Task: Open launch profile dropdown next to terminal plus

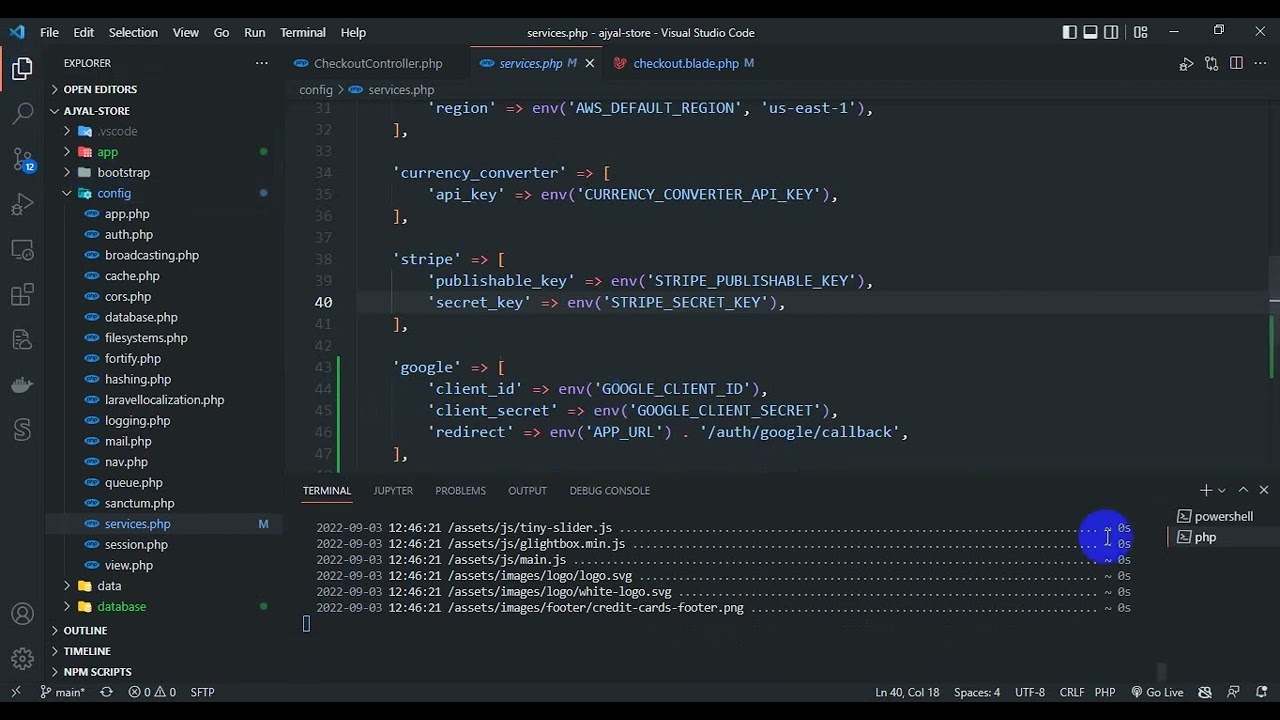Action: click(x=1222, y=490)
